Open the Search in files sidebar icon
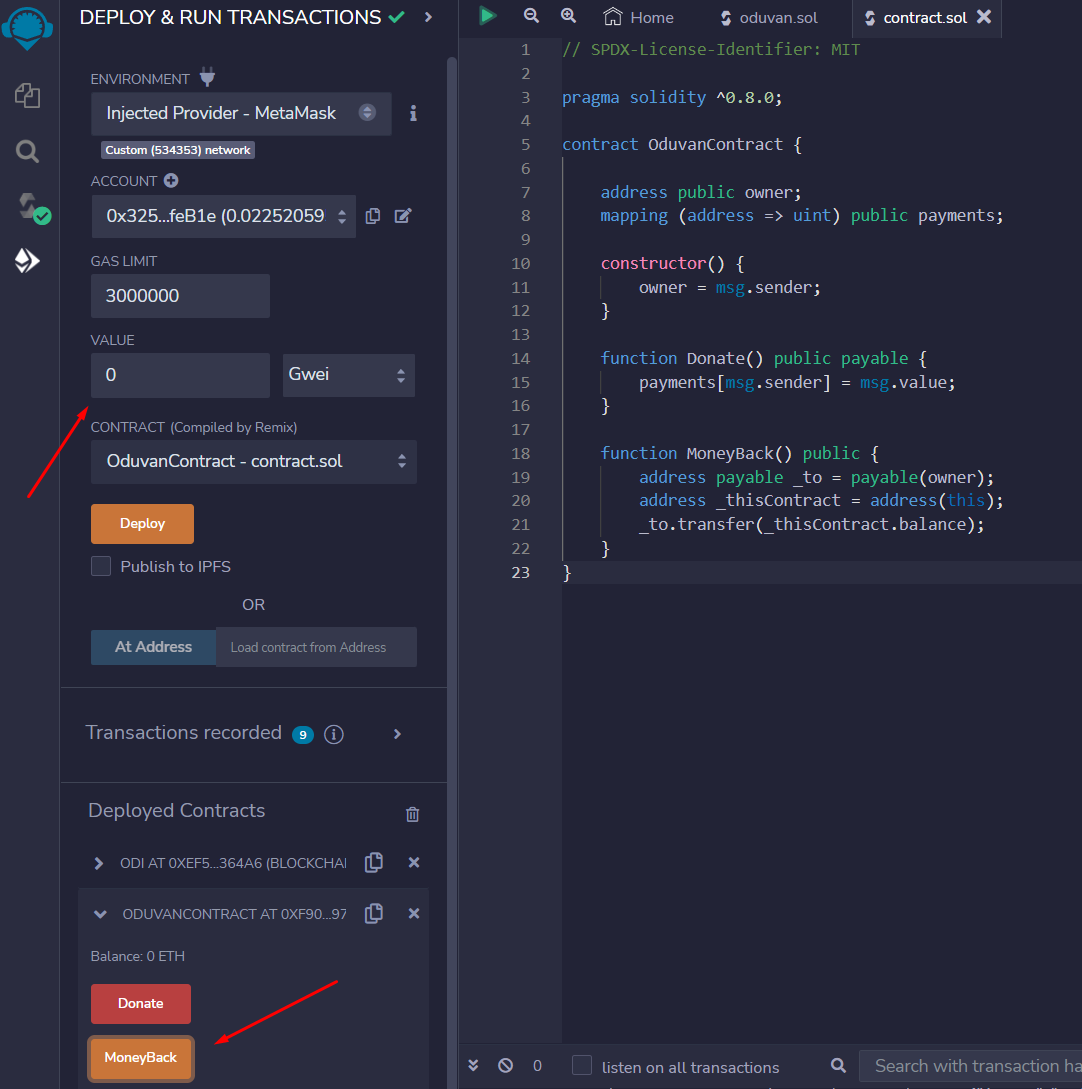This screenshot has height=1089, width=1082. click(28, 151)
